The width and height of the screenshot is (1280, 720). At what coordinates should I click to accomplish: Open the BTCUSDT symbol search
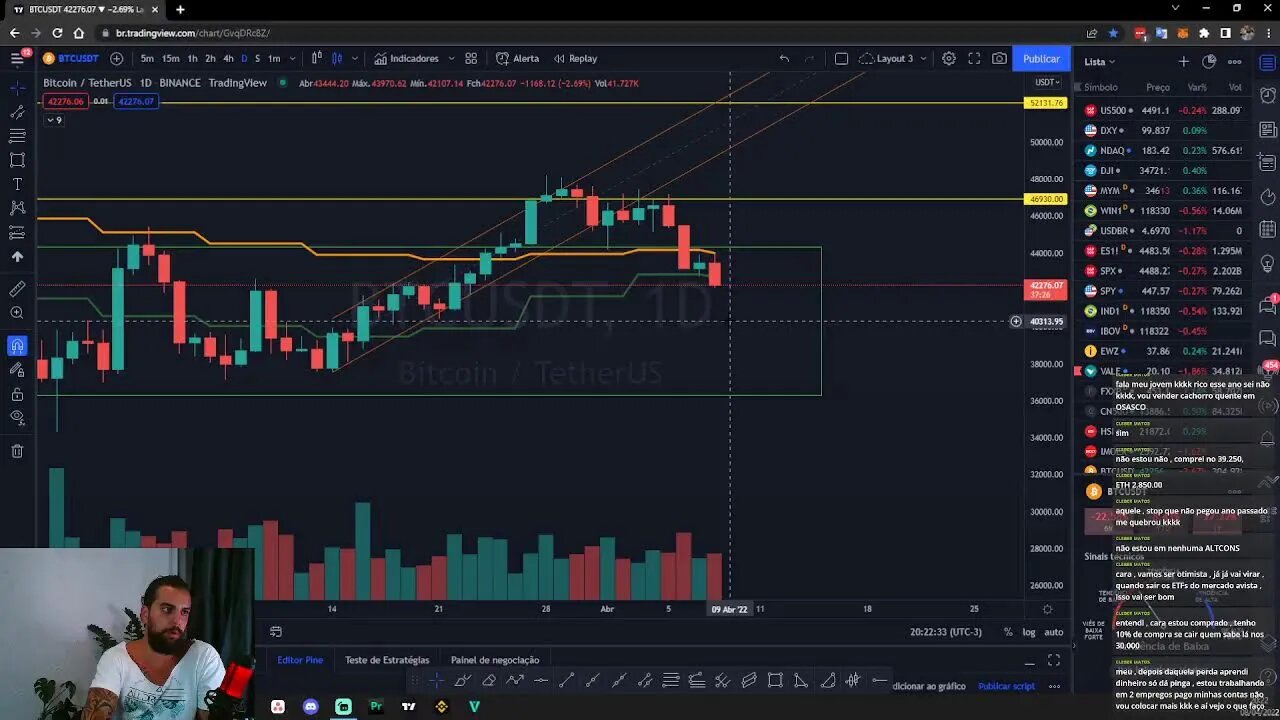coord(70,58)
